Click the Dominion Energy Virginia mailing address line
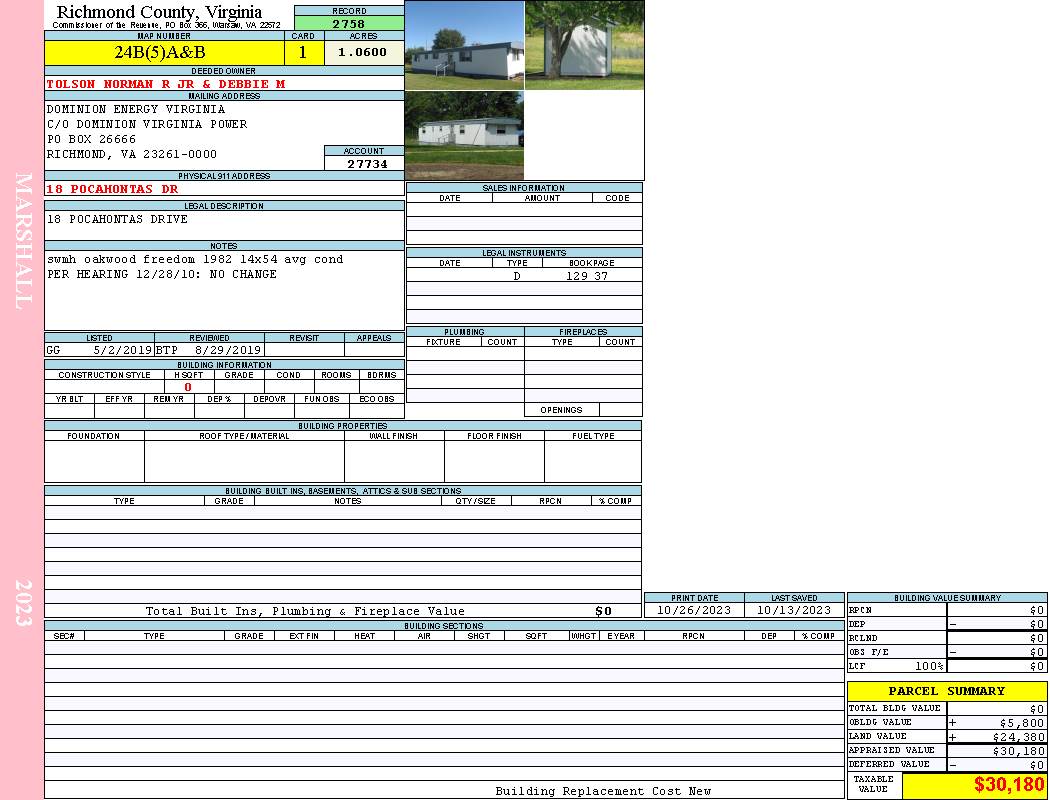Image resolution: width=1050 pixels, height=800 pixels. click(x=136, y=109)
